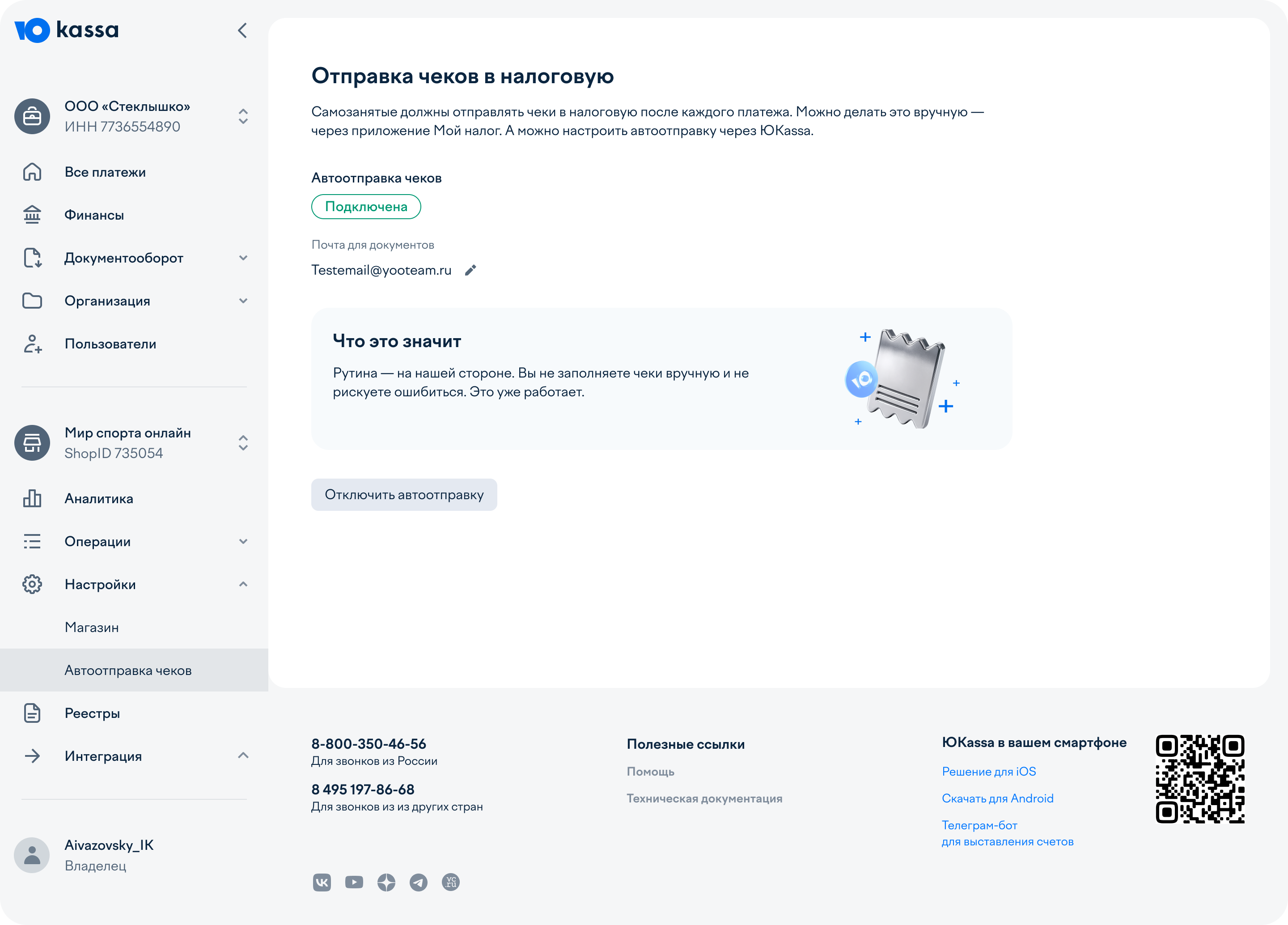Open the Dzen star social icon
The height and width of the screenshot is (925, 1288).
click(x=386, y=883)
